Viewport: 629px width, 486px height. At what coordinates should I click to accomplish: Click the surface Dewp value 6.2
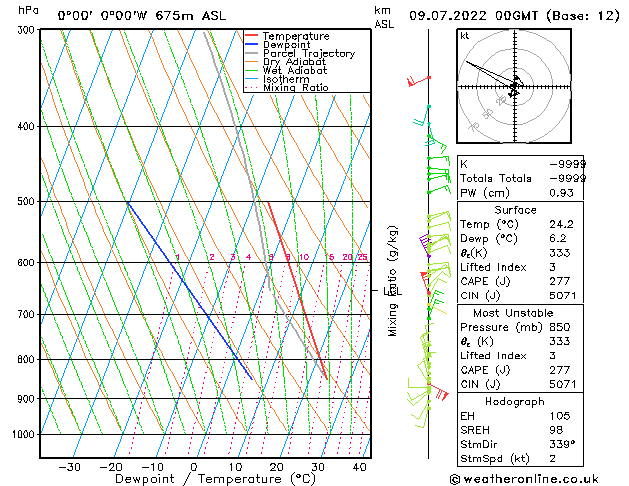[558, 239]
